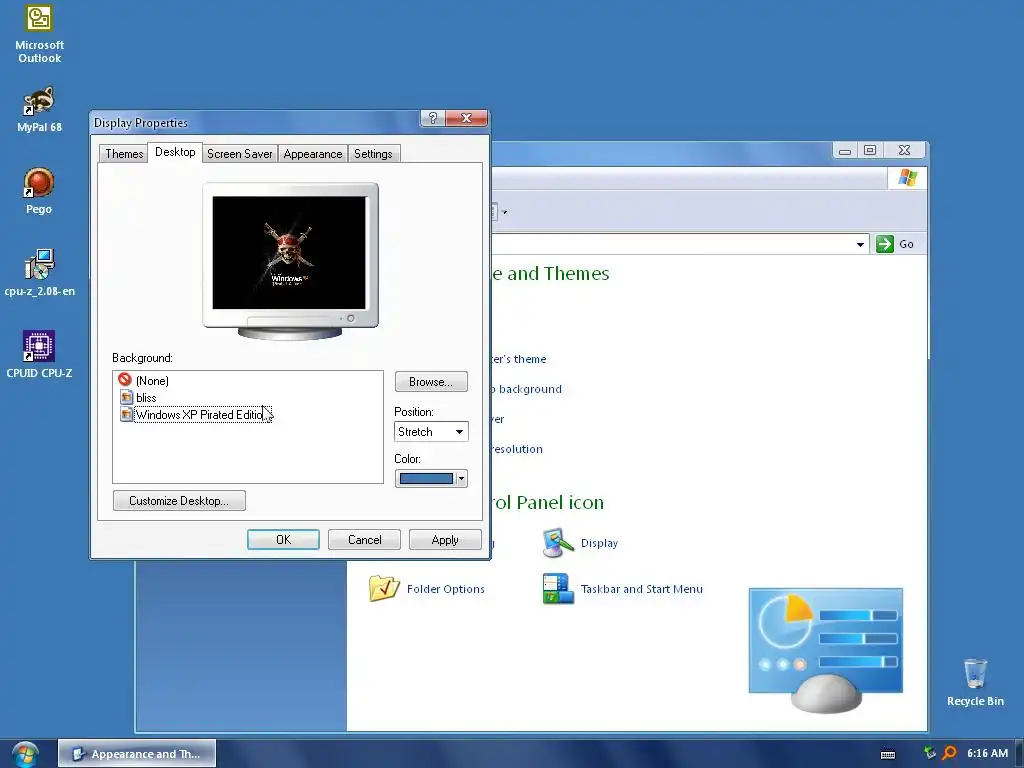Click Taskbar and Start Menu link
1024x768 pixels.
point(641,589)
